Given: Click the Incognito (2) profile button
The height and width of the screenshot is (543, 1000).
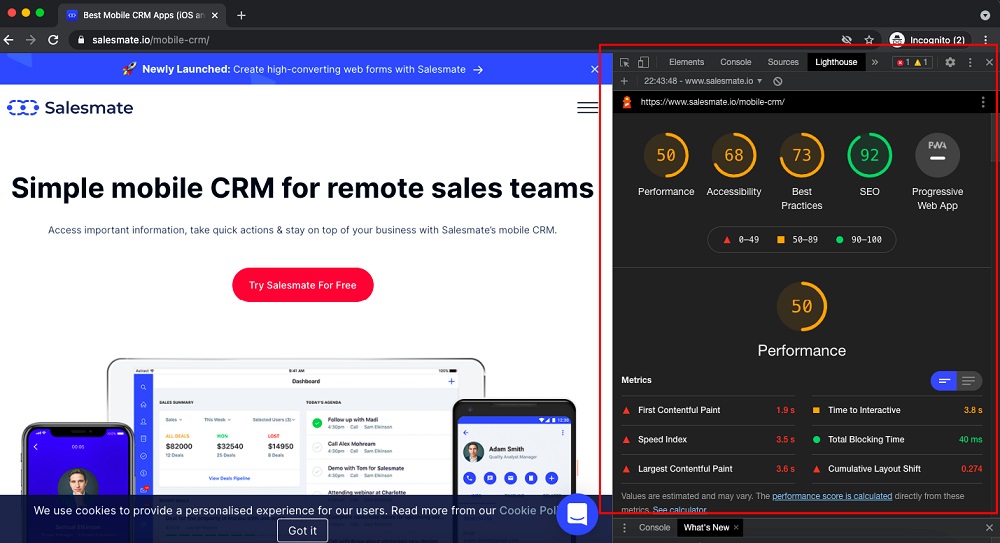Looking at the screenshot, I should point(929,40).
